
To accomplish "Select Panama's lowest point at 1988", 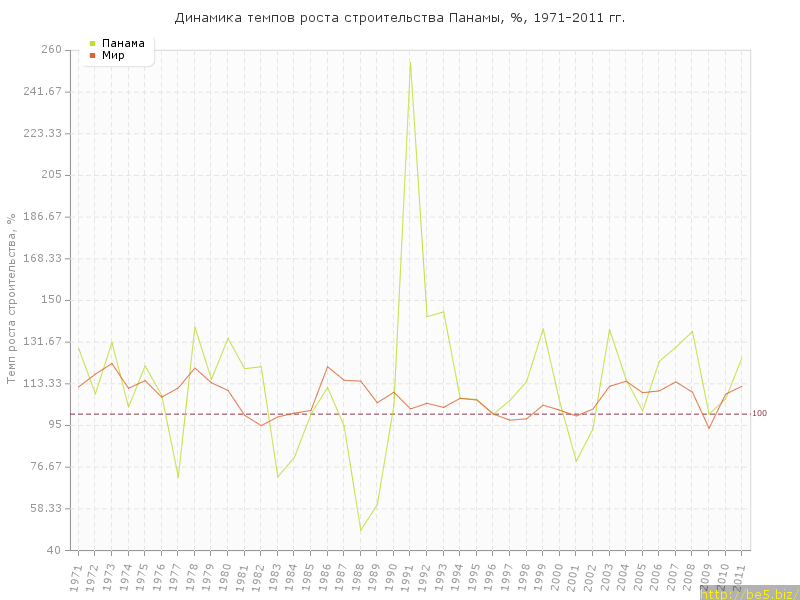I will [x=360, y=530].
